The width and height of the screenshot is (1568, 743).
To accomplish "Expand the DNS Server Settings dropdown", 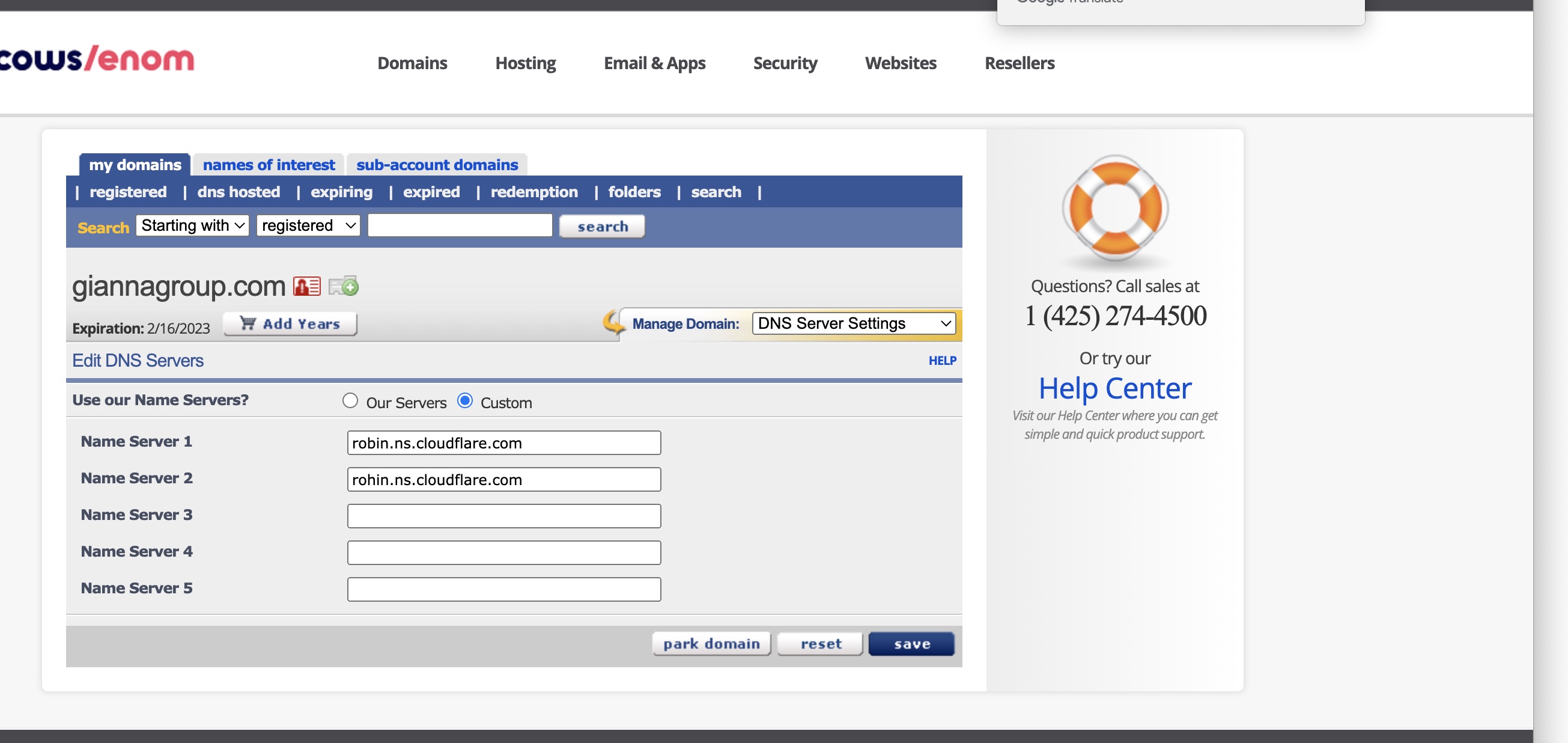I will tap(854, 323).
